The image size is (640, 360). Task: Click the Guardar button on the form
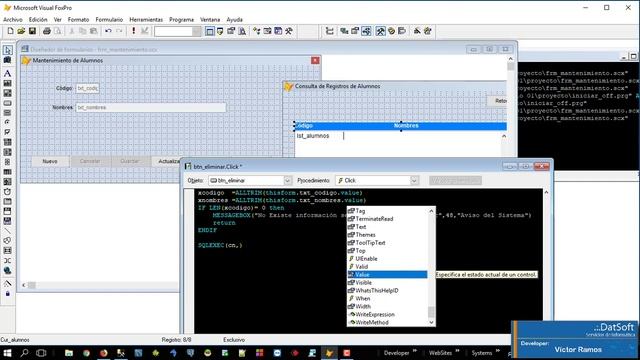click(x=130, y=161)
